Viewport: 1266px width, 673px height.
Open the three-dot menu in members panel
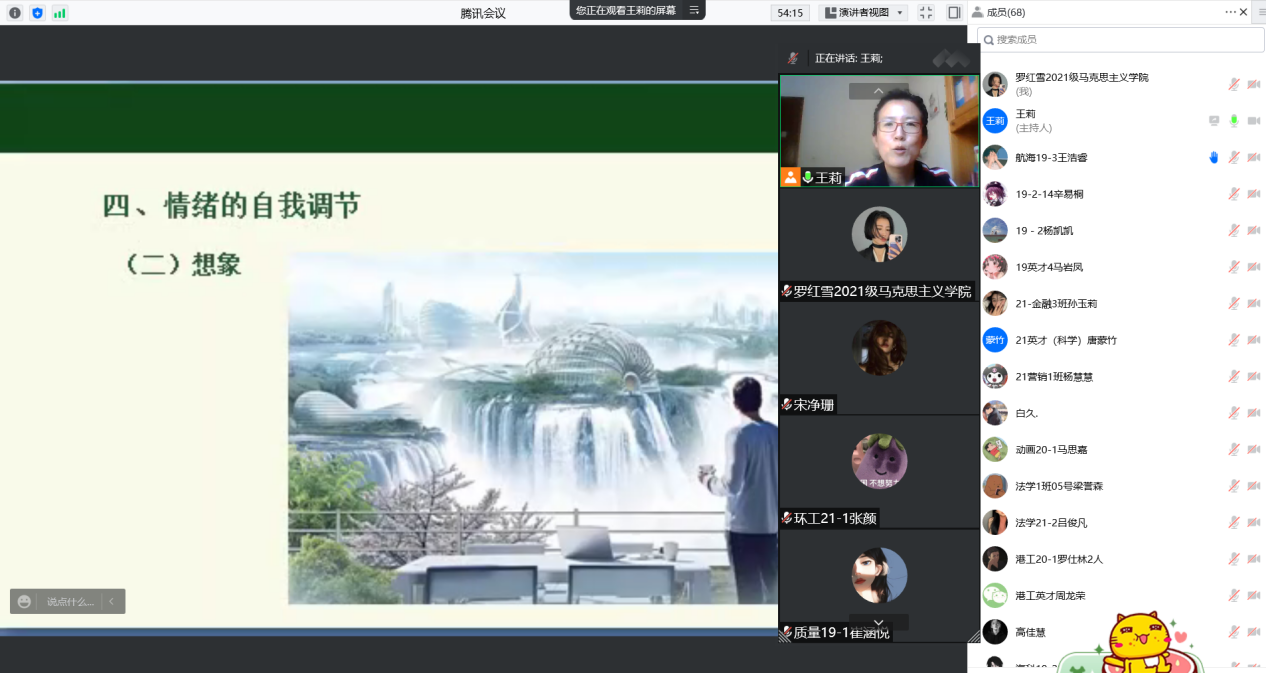tap(1230, 12)
